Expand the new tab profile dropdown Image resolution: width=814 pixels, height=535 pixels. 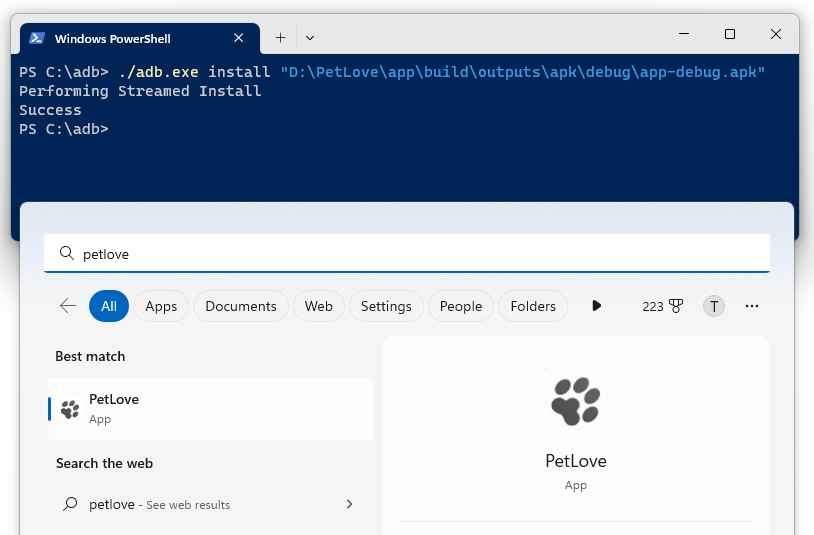click(310, 38)
